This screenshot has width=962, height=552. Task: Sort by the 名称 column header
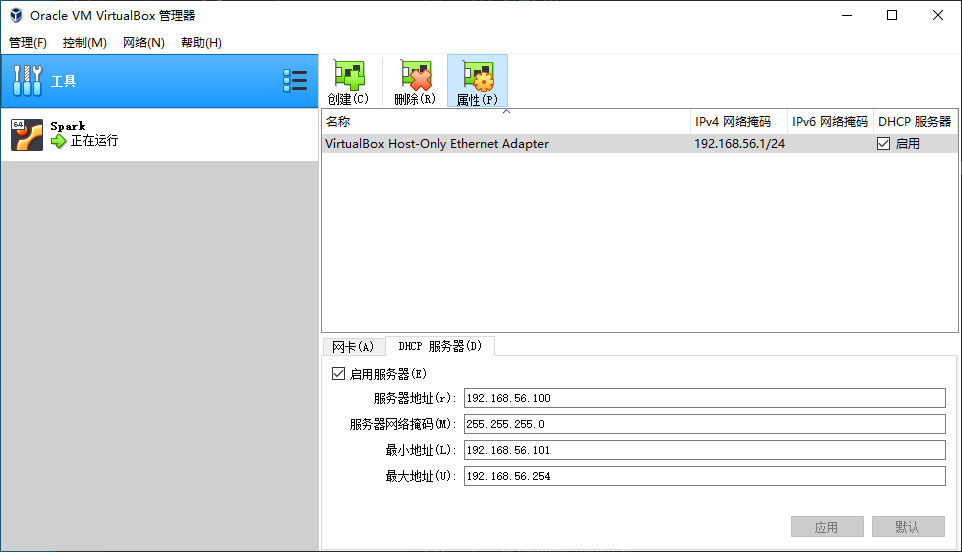pos(506,121)
